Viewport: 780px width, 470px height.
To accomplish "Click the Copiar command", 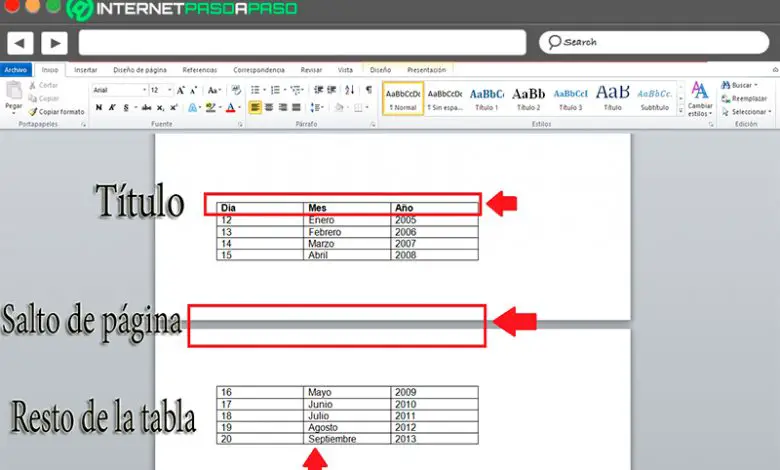I will click(44, 98).
